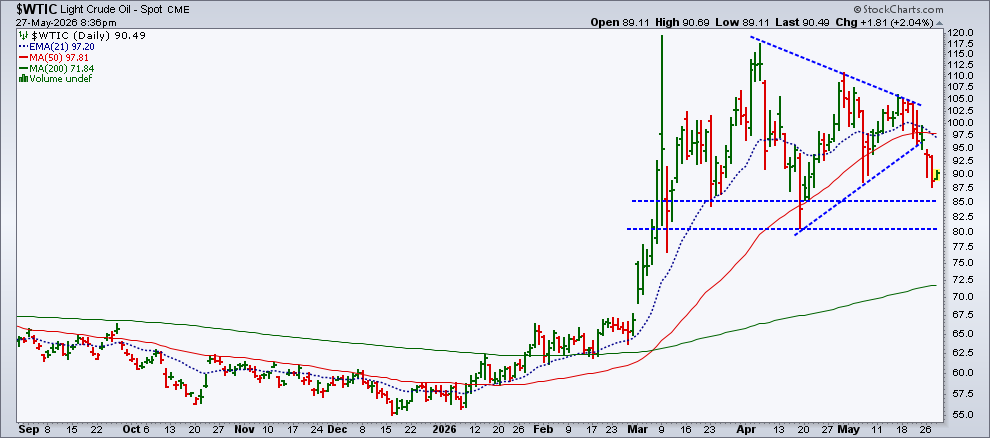Screen dimensions: 990x438
Task: Click the yellow highlighted latest candle
Action: click(937, 175)
